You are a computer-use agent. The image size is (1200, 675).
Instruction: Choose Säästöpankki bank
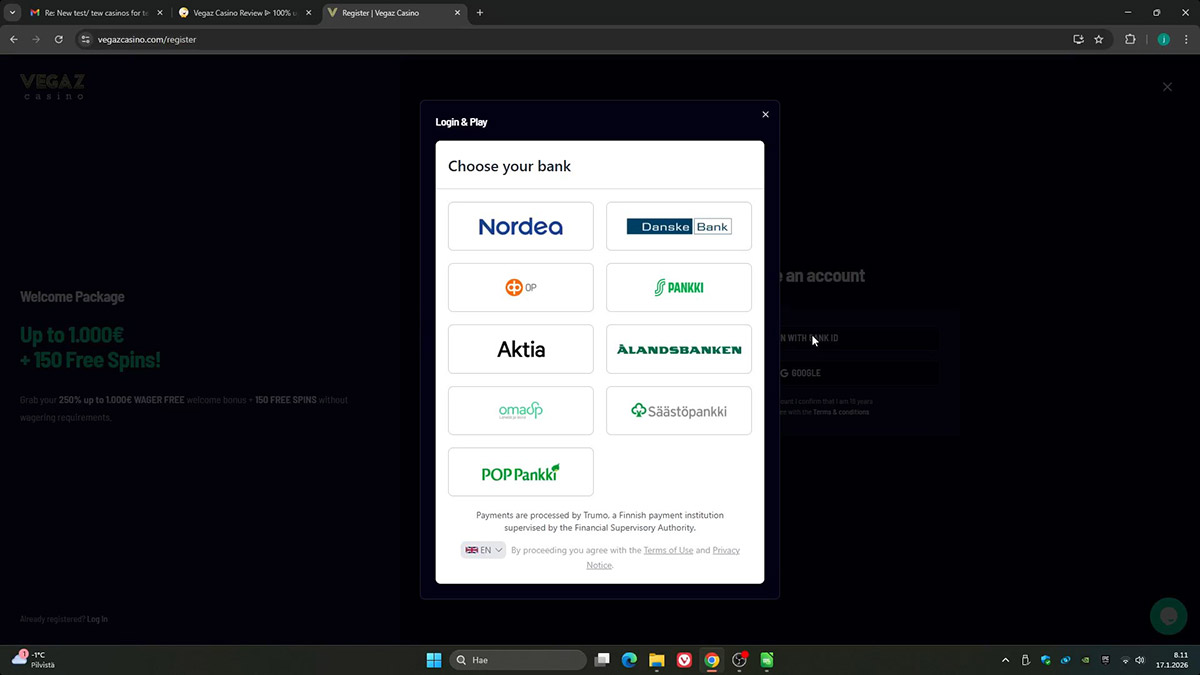click(x=678, y=411)
